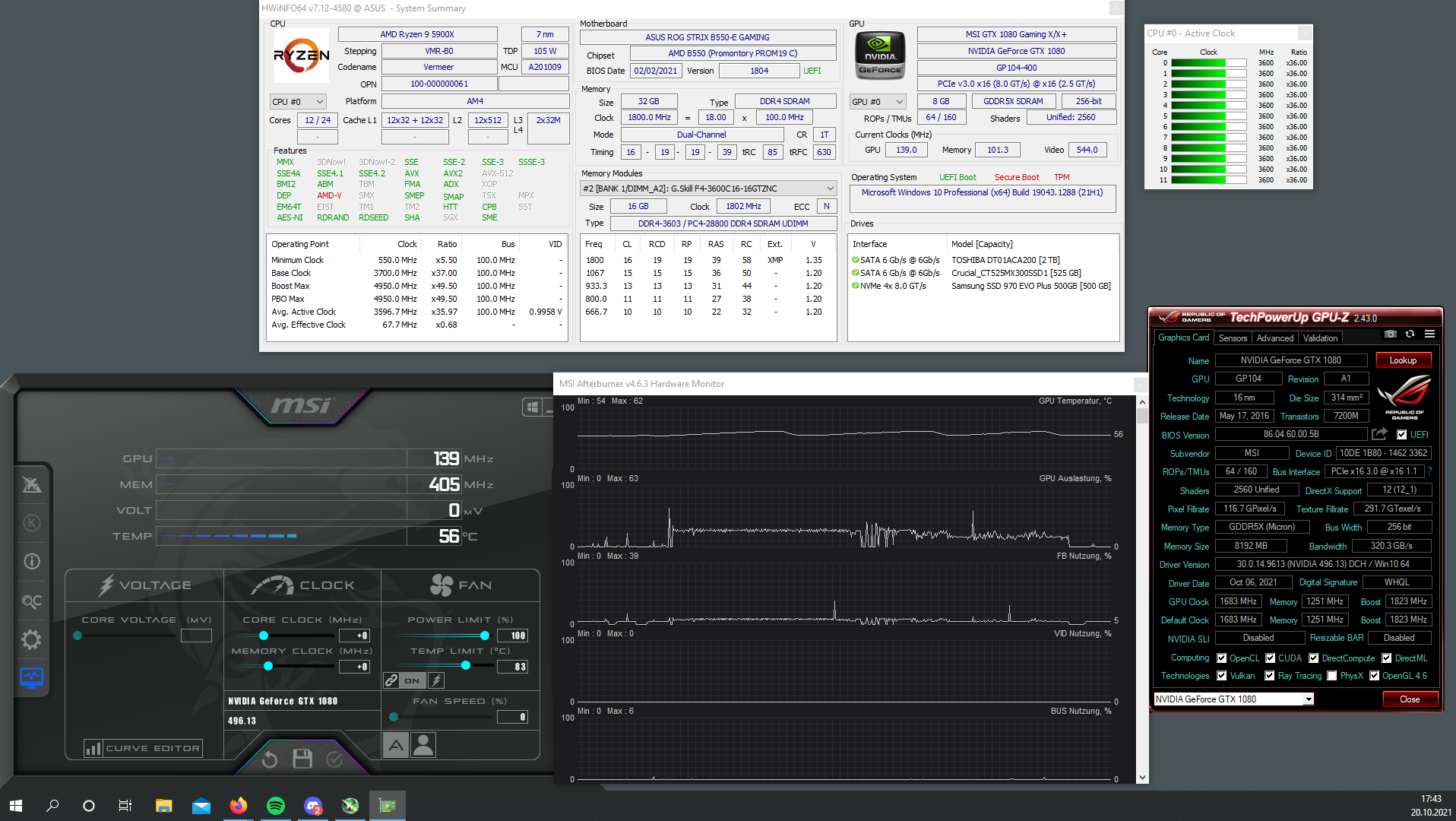1456x821 pixels.
Task: Open the GPU-Z hamburger menu
Action: point(1429,334)
